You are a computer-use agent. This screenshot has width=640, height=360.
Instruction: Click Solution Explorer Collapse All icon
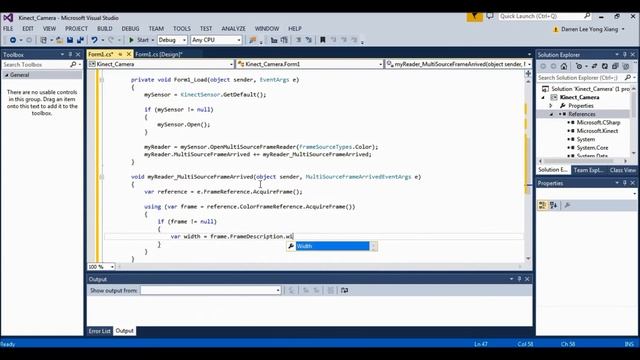tap(615, 66)
